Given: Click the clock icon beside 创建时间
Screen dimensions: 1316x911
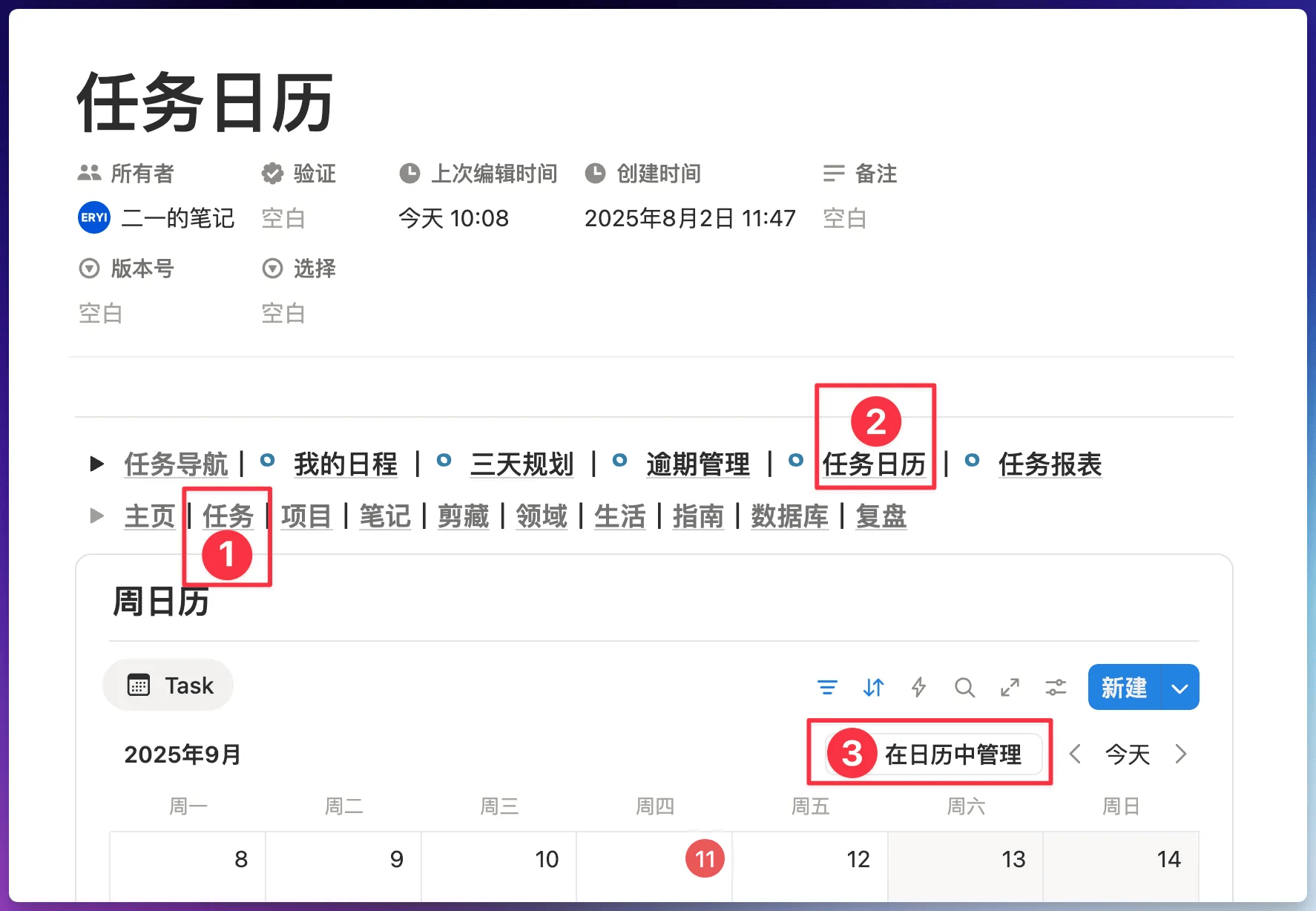Looking at the screenshot, I should click(595, 173).
